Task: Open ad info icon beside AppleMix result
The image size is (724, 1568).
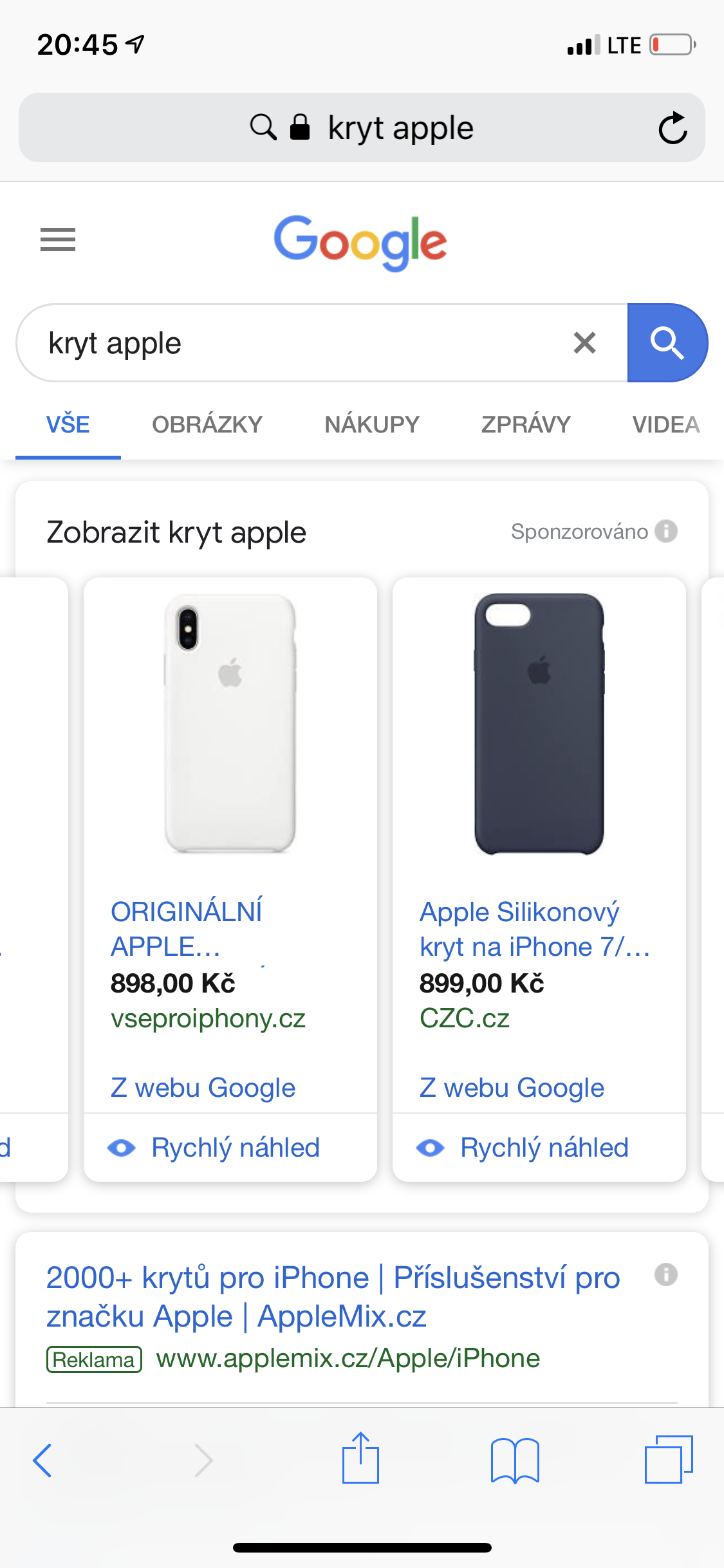Action: [x=665, y=1274]
